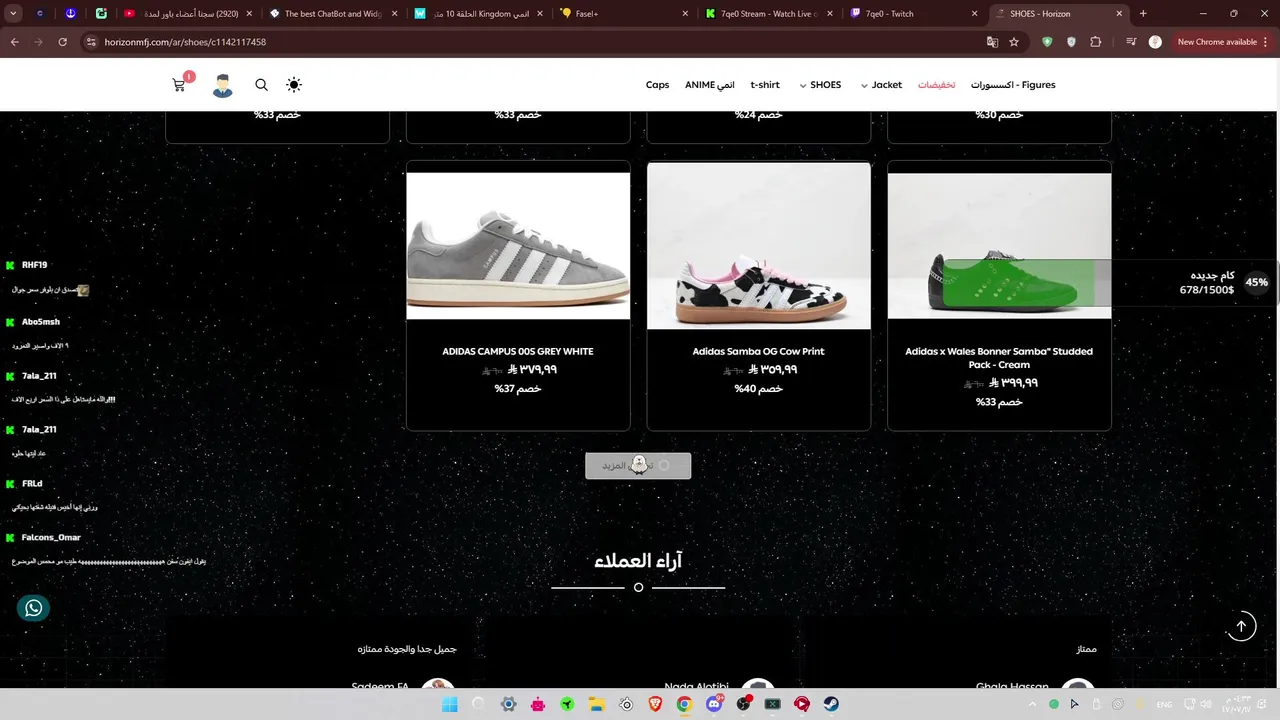This screenshot has height=720, width=1280.
Task: Open File Explorer from taskbar
Action: click(596, 704)
